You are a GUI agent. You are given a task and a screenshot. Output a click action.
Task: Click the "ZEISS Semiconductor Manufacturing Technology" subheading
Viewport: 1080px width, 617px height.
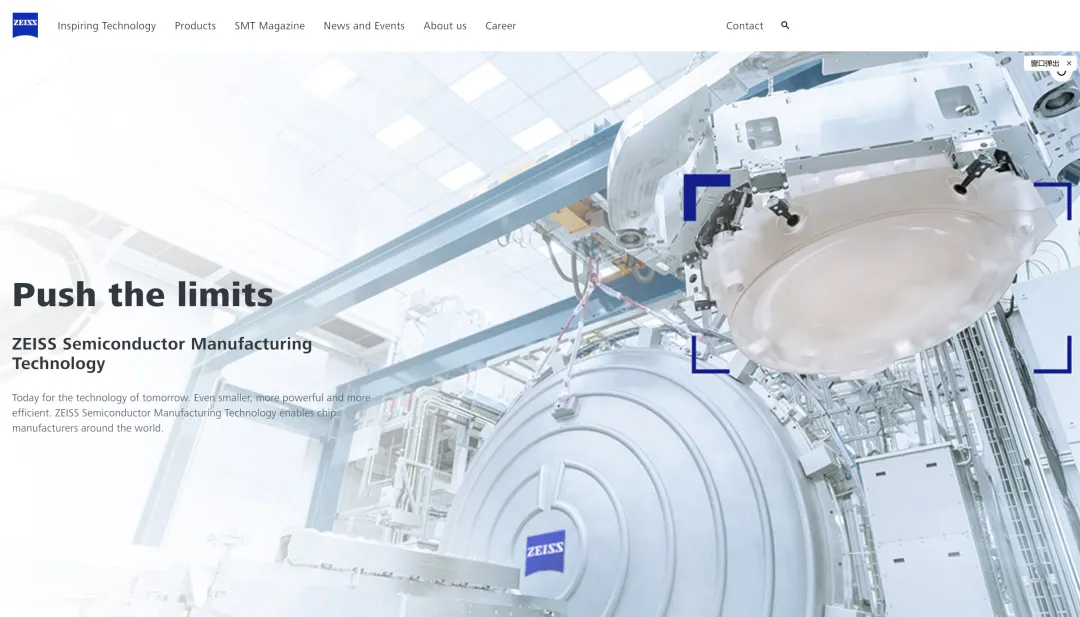[x=162, y=353]
